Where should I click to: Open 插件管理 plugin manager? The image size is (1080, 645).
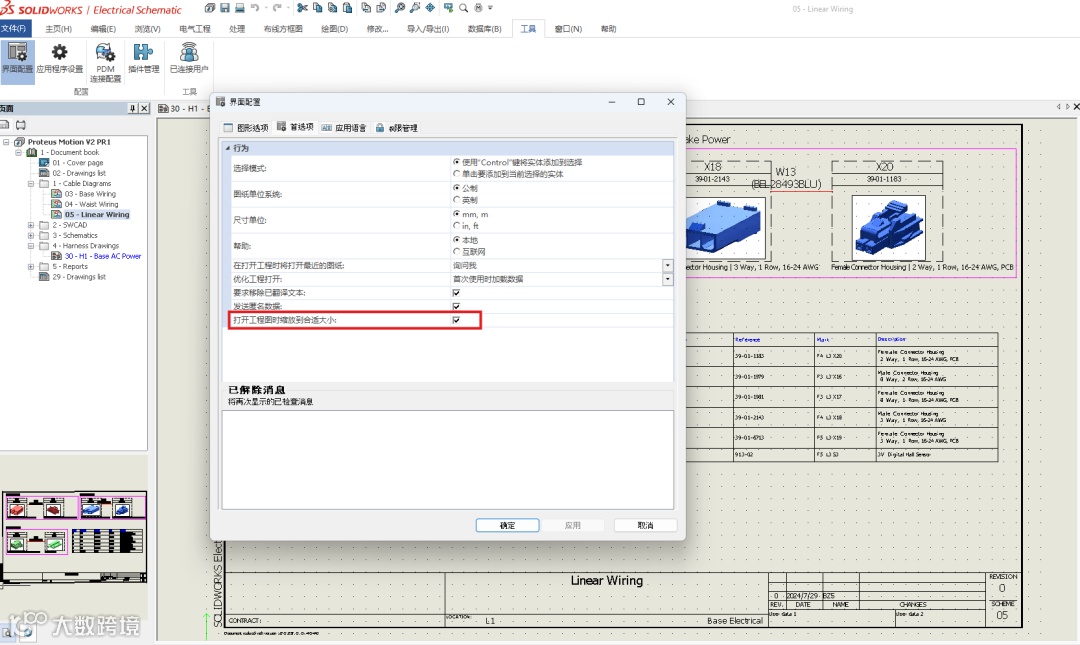coord(143,58)
